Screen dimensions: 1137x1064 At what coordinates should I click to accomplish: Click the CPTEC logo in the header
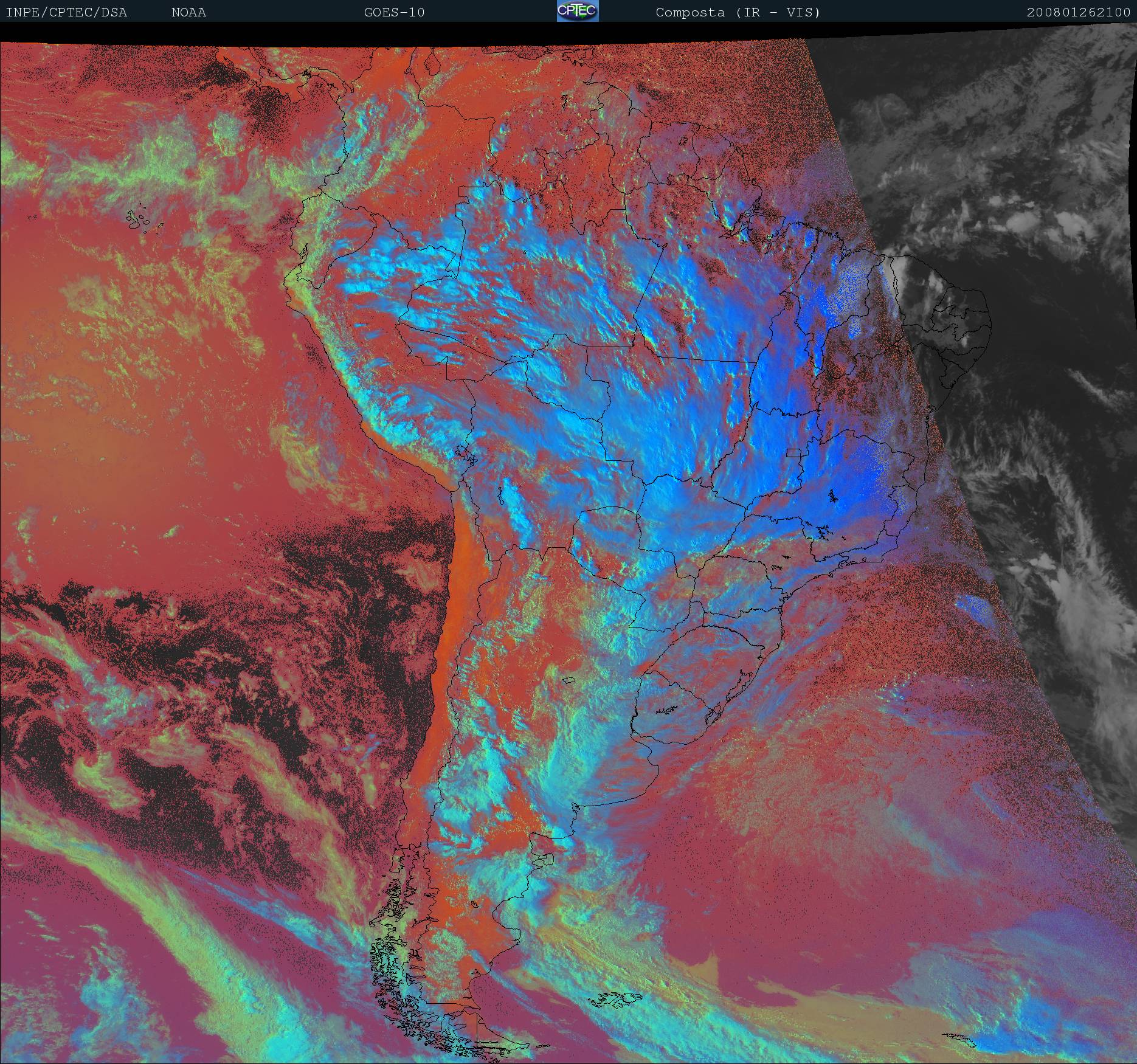[x=577, y=12]
